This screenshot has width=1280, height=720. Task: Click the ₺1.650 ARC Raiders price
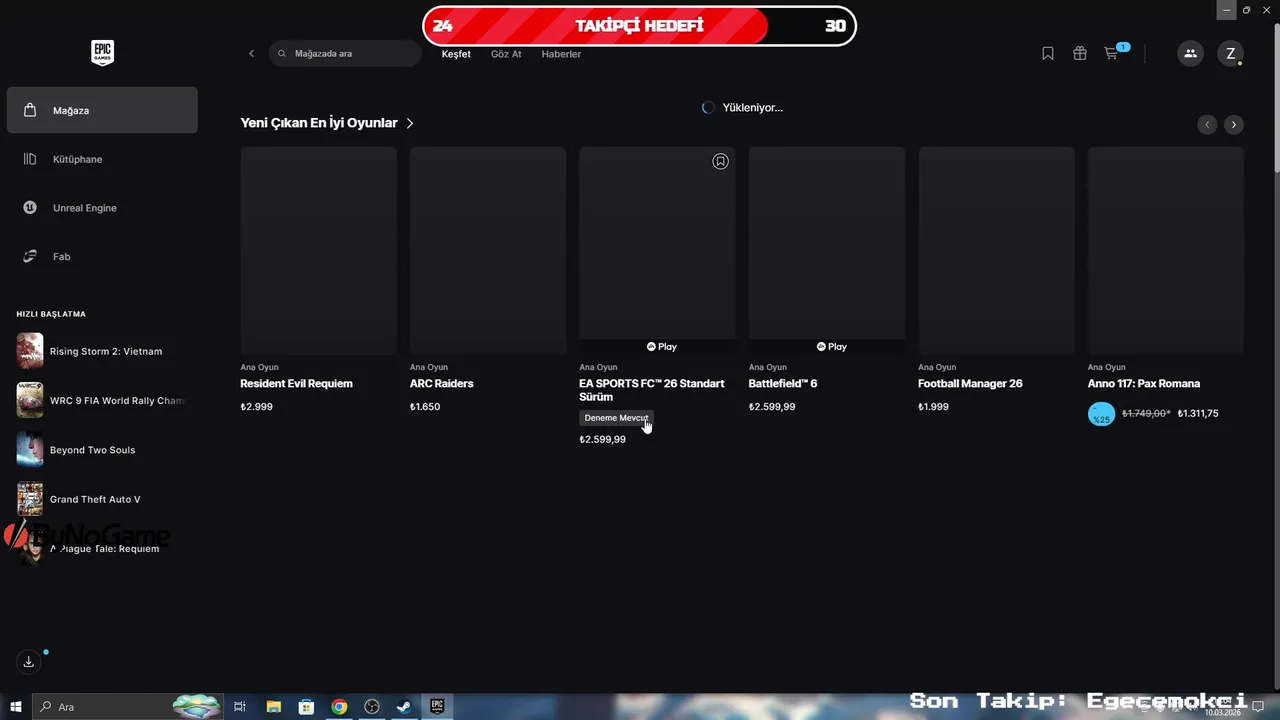point(425,407)
